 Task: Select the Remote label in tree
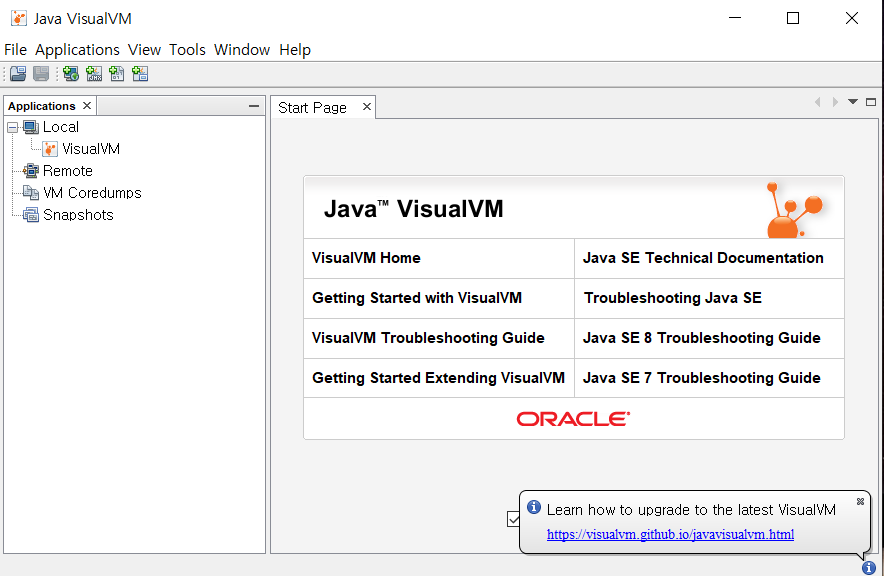pyautogui.click(x=68, y=171)
